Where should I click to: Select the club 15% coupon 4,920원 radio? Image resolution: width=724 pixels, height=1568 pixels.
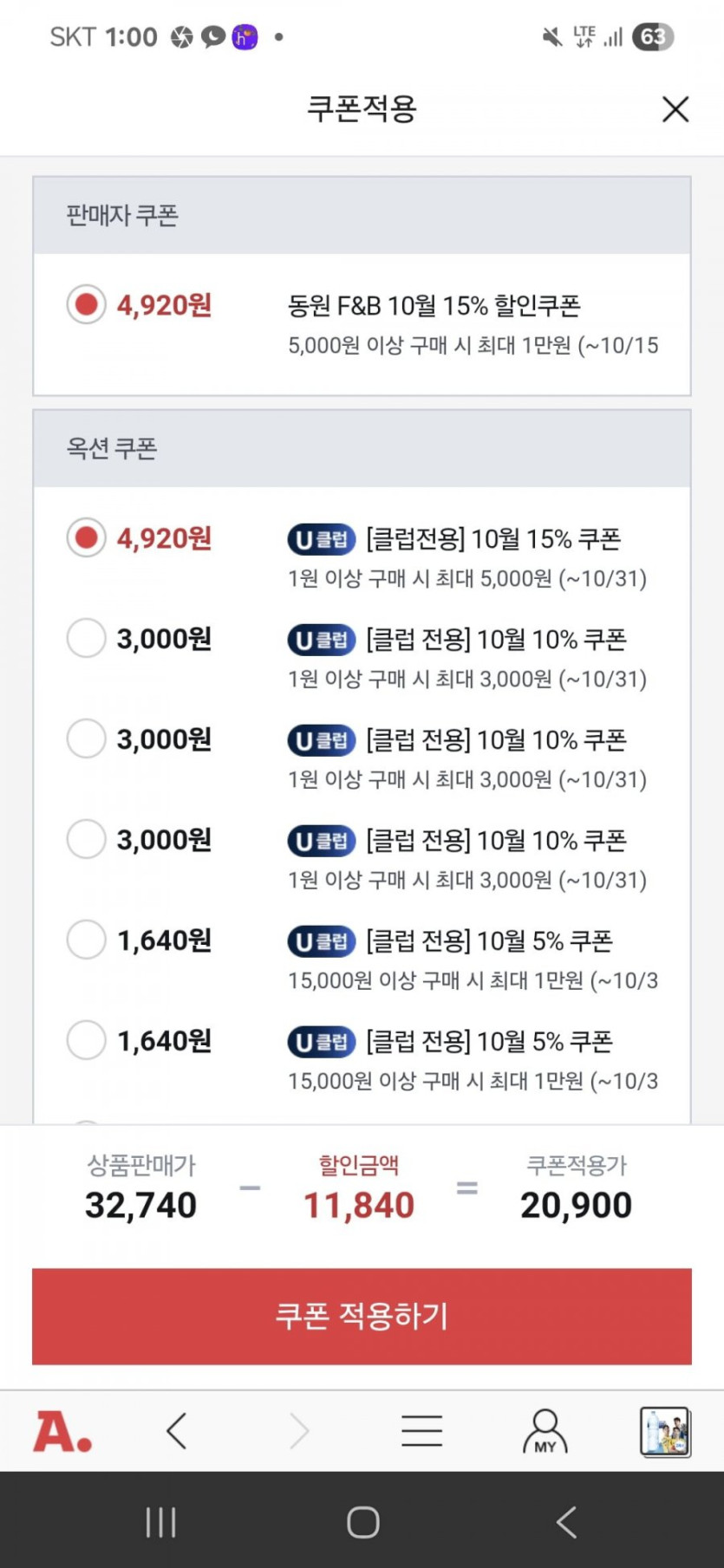coord(87,538)
